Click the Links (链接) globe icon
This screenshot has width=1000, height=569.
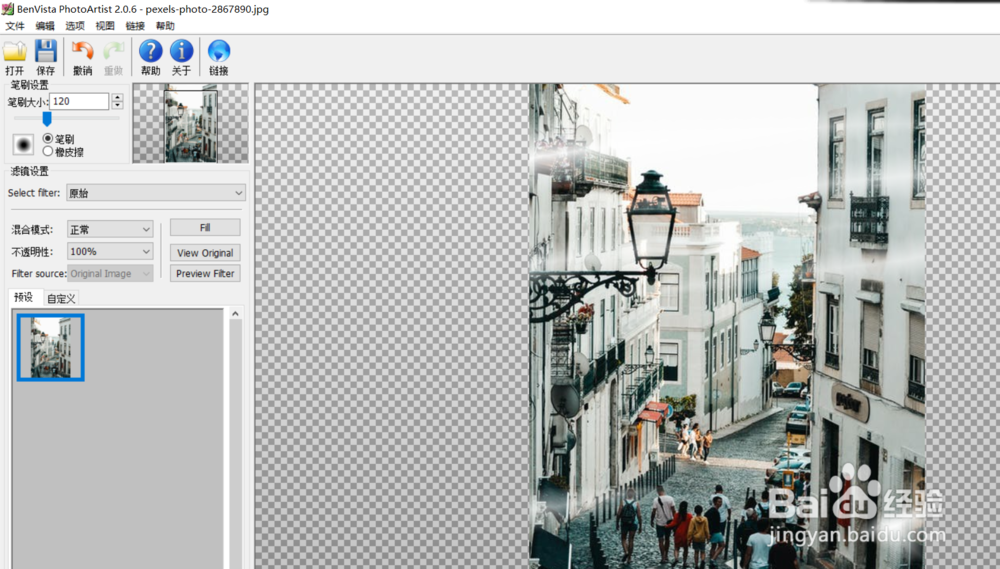click(219, 51)
